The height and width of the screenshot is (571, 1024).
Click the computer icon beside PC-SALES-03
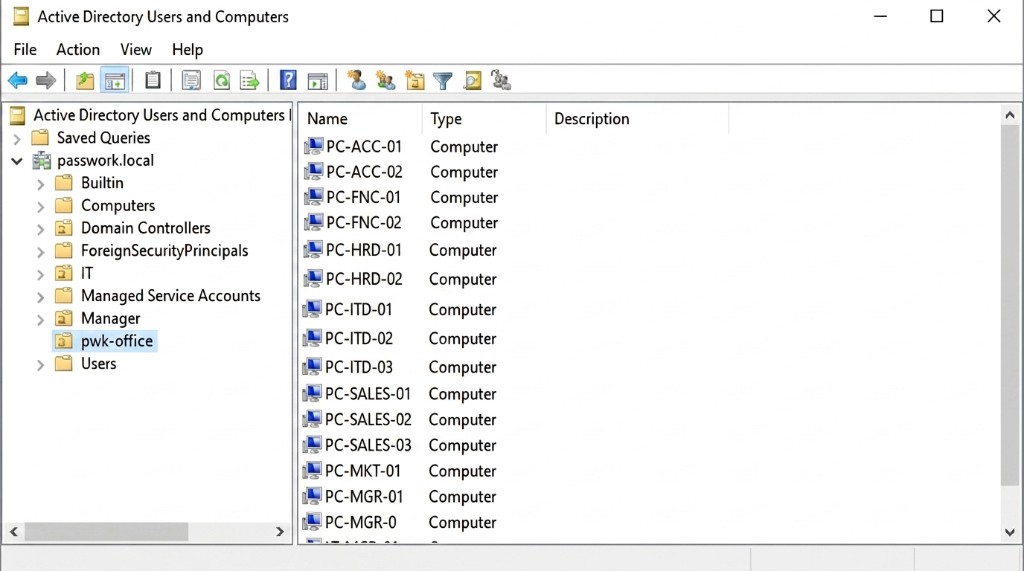(x=313, y=444)
